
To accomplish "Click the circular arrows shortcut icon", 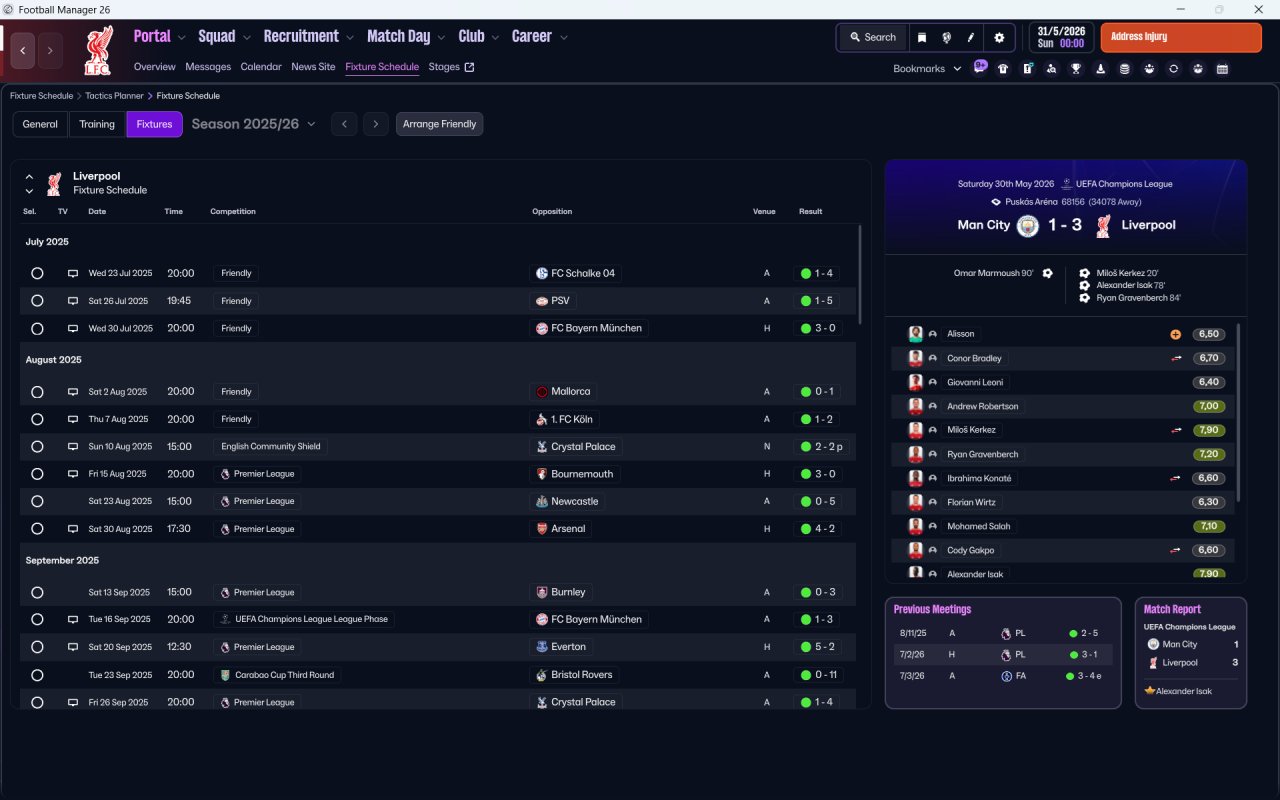I will click(x=1173, y=69).
